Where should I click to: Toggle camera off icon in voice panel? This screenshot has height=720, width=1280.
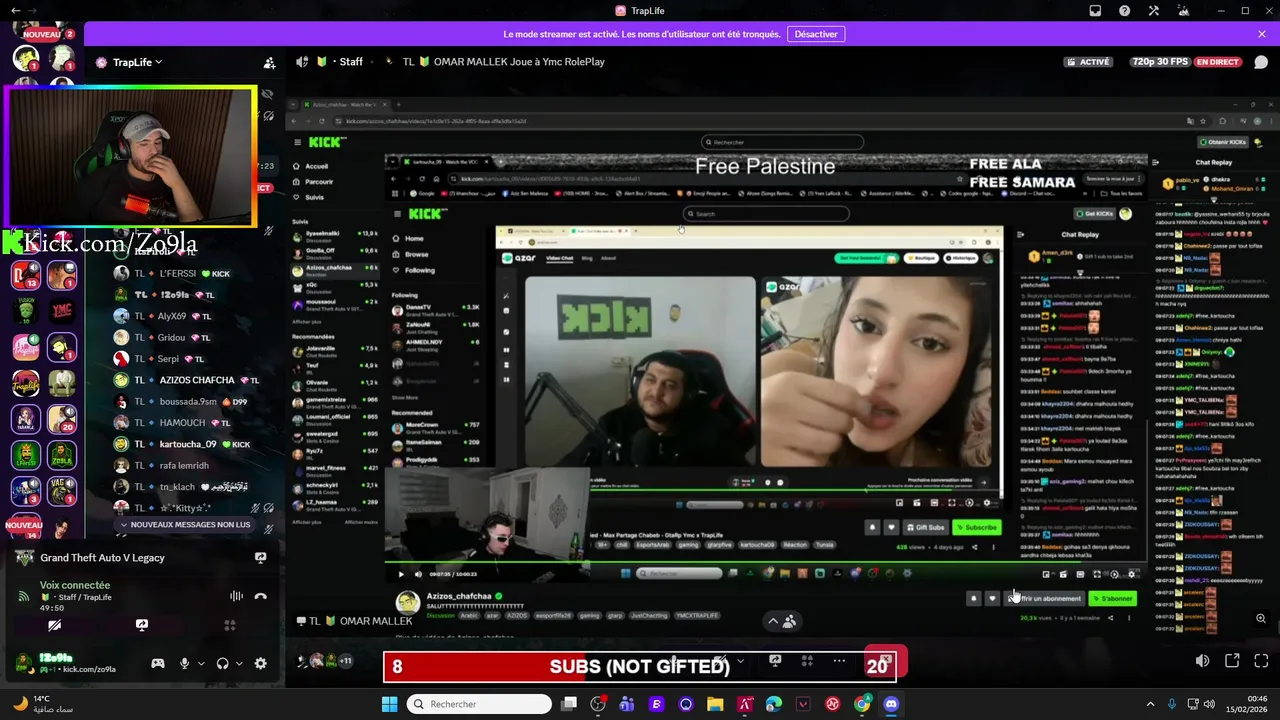[54, 625]
